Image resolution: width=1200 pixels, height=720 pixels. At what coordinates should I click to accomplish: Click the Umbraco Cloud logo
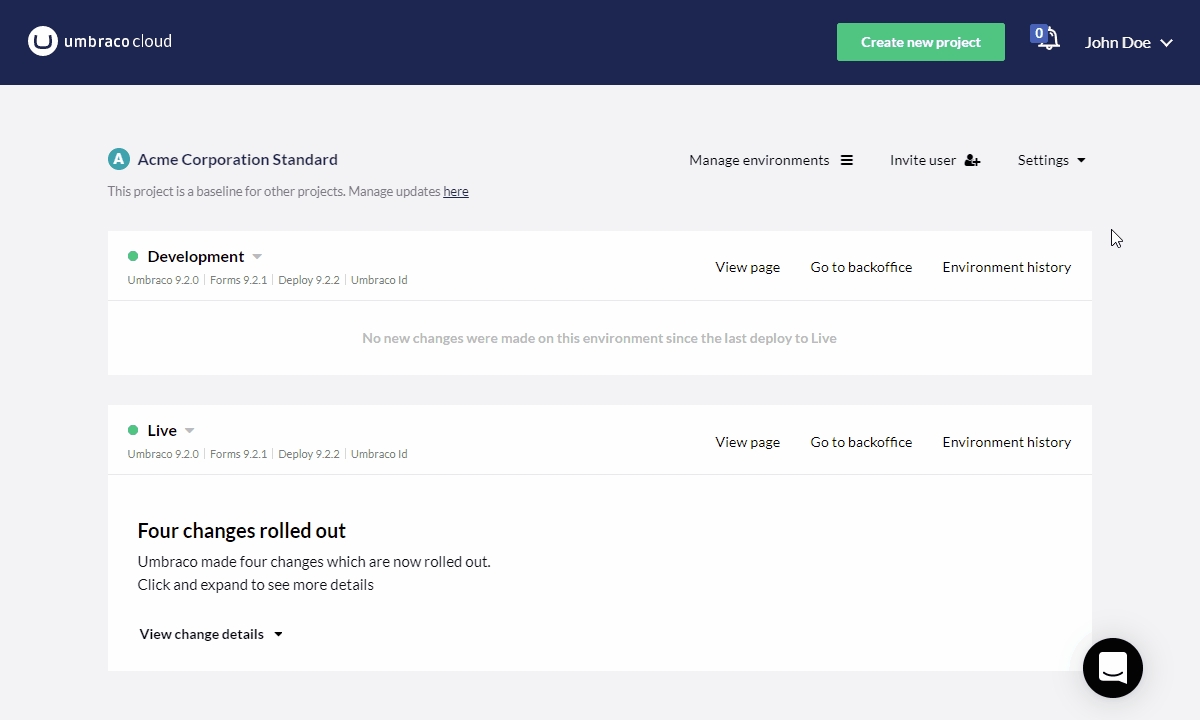click(100, 42)
